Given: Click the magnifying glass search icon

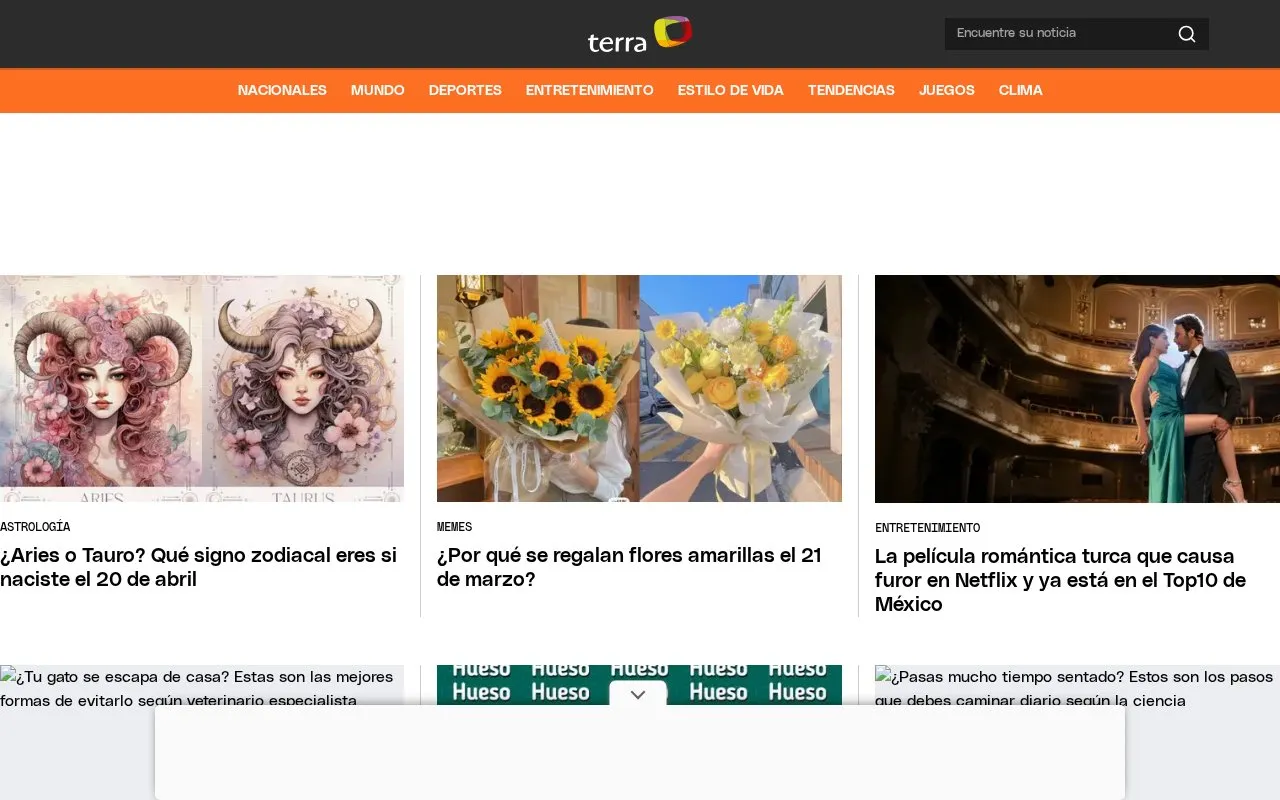Looking at the screenshot, I should 1187,34.
